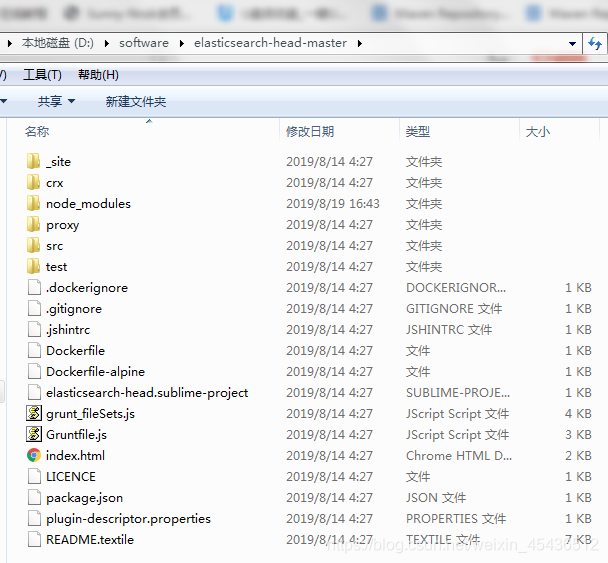Sort by 名称 column header
608x563 pixels.
[x=37, y=131]
